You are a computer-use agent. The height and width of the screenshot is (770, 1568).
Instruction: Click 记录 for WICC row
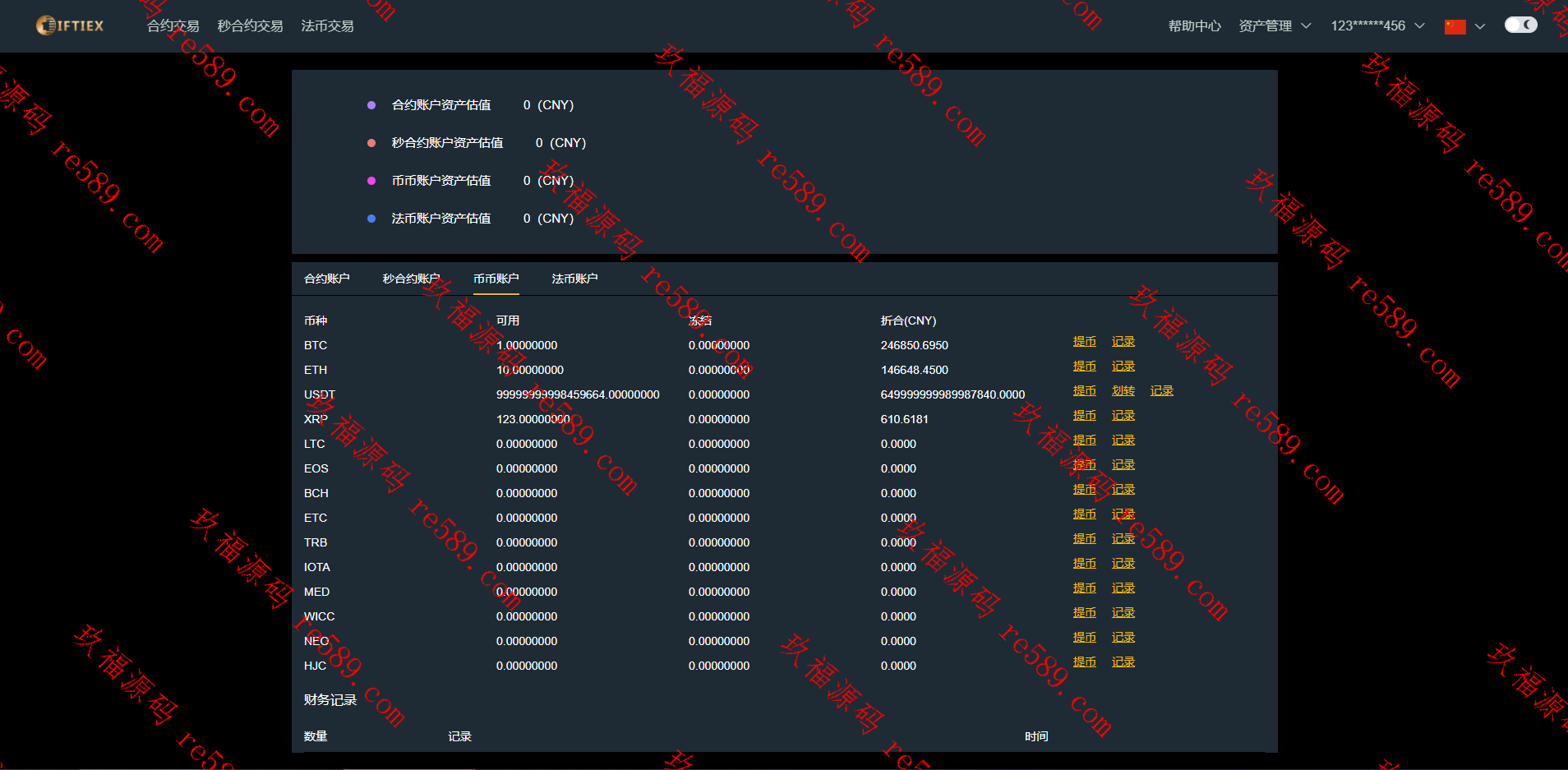click(1123, 612)
